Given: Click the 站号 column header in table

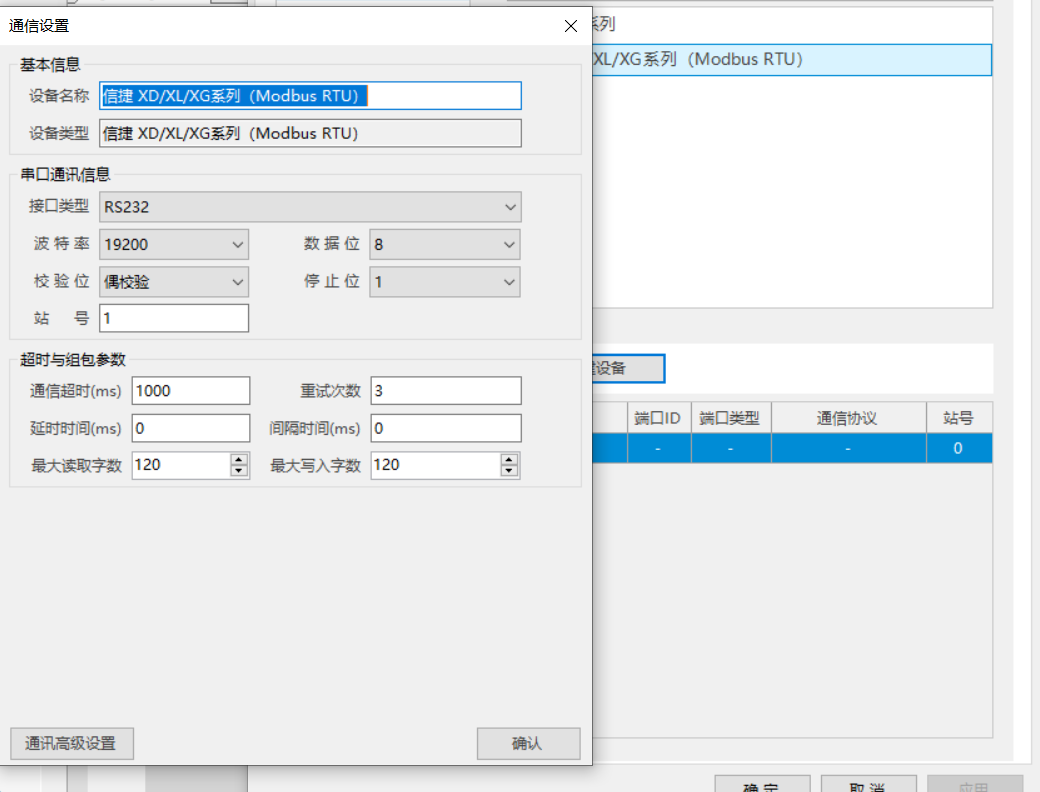Looking at the screenshot, I should pos(959,418).
